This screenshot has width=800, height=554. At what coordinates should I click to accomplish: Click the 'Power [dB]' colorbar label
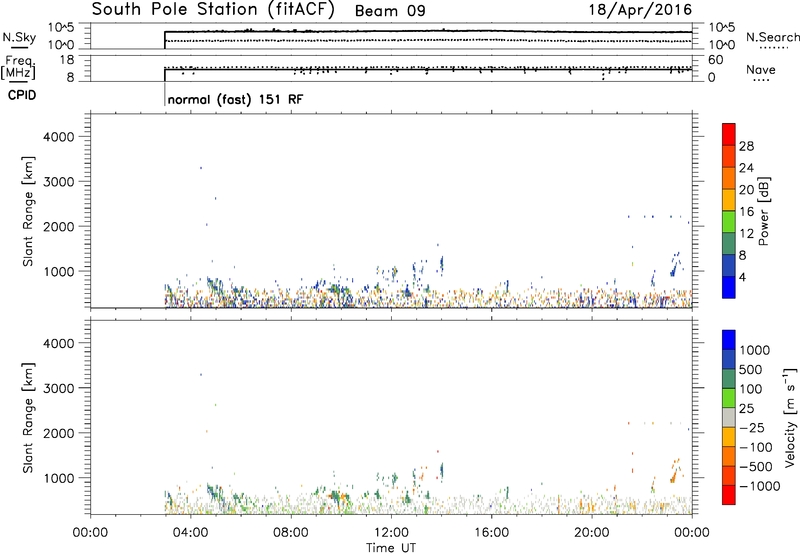pos(764,211)
